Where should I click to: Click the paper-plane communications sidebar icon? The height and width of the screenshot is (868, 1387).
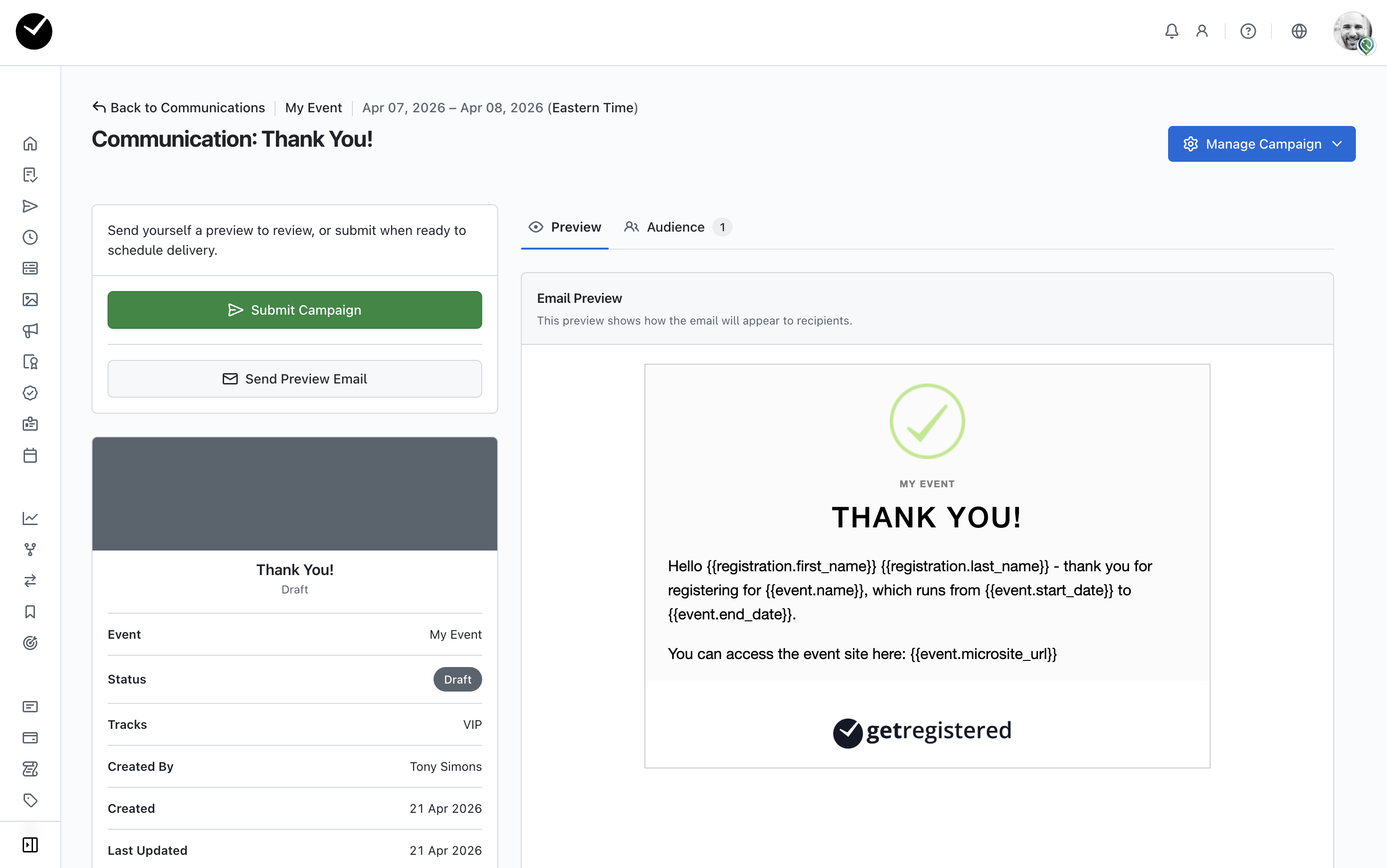[x=30, y=206]
